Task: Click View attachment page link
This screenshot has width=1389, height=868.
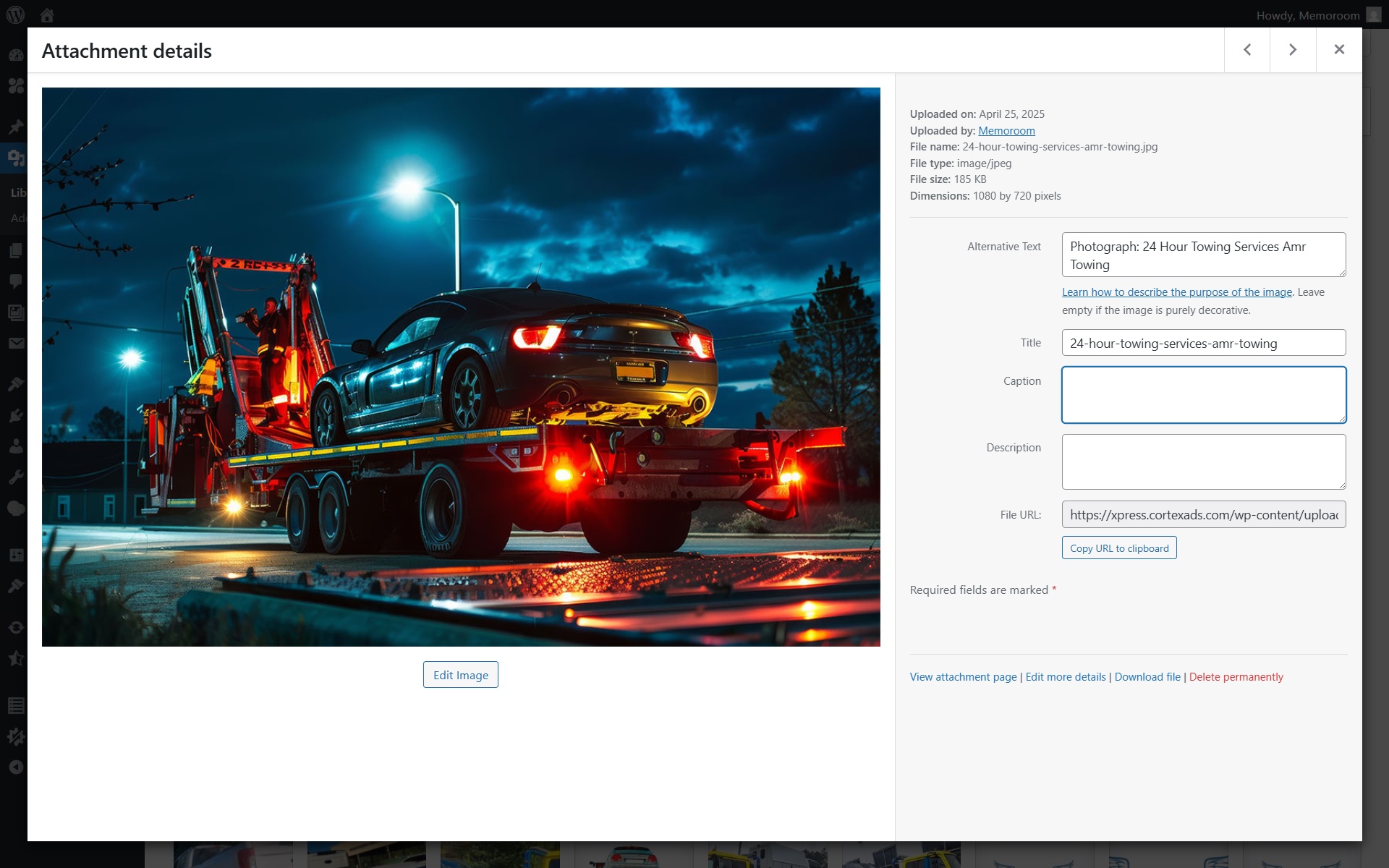Action: (x=963, y=677)
